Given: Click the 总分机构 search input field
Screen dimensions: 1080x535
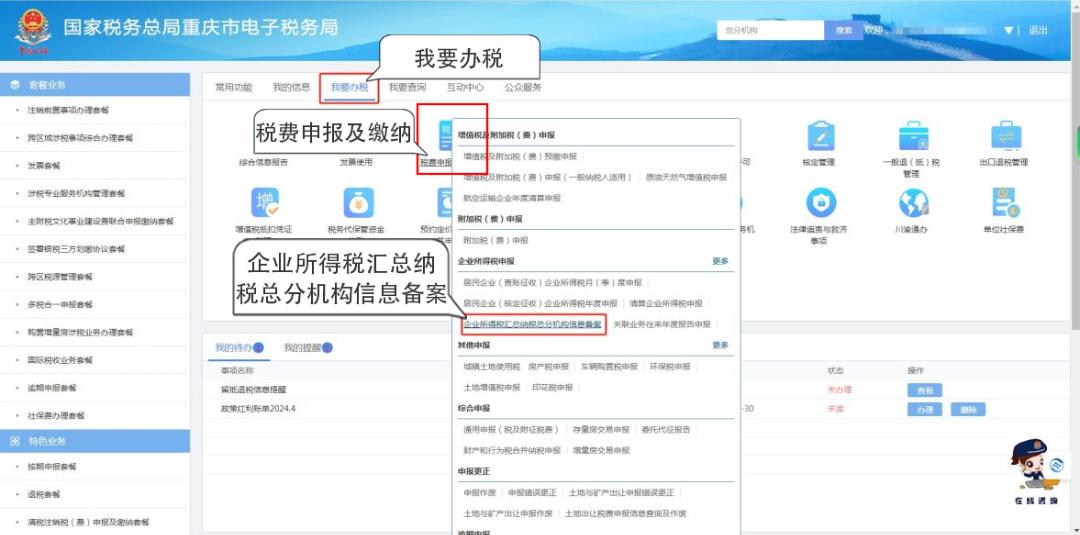Looking at the screenshot, I should (x=770, y=30).
